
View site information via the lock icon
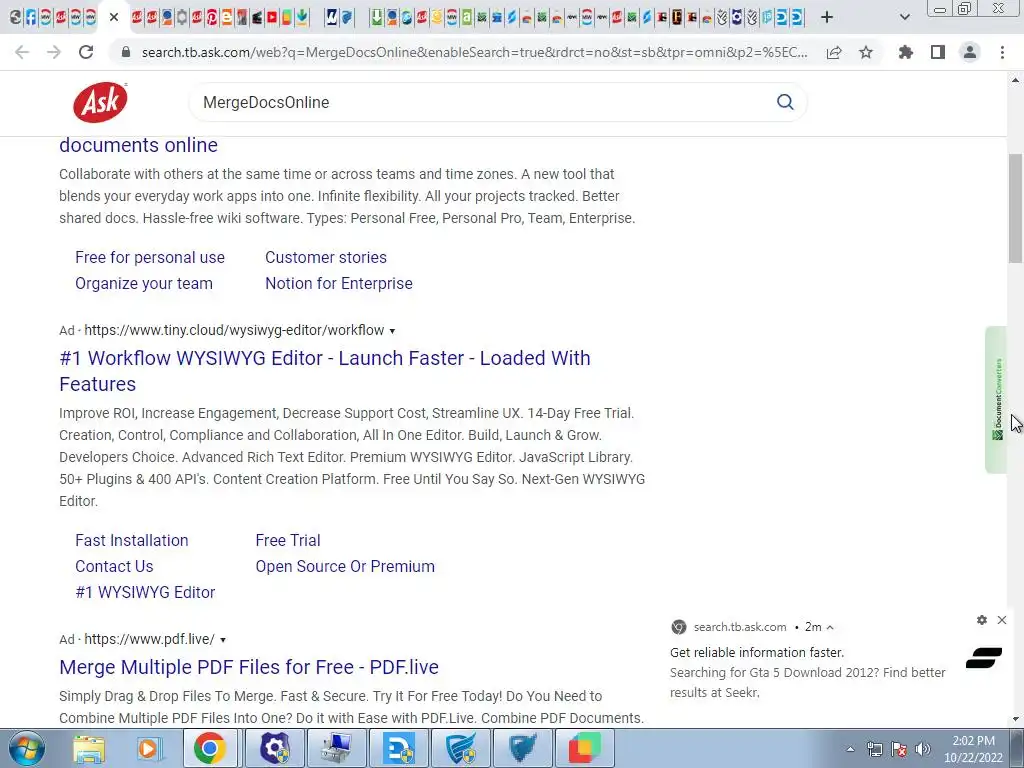click(127, 52)
